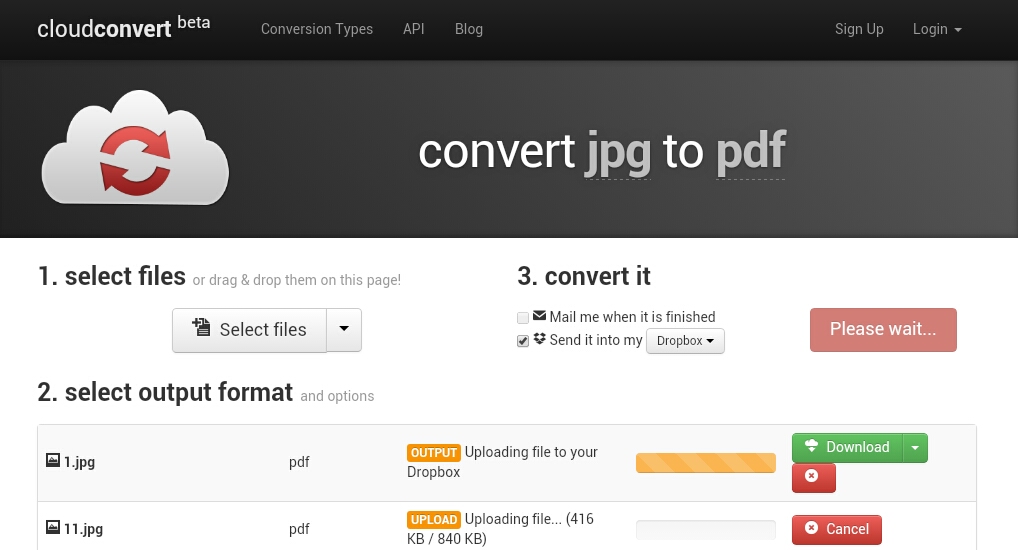The height and width of the screenshot is (550, 1018).
Task: Cancel the 11.jpg upload
Action: point(837,530)
